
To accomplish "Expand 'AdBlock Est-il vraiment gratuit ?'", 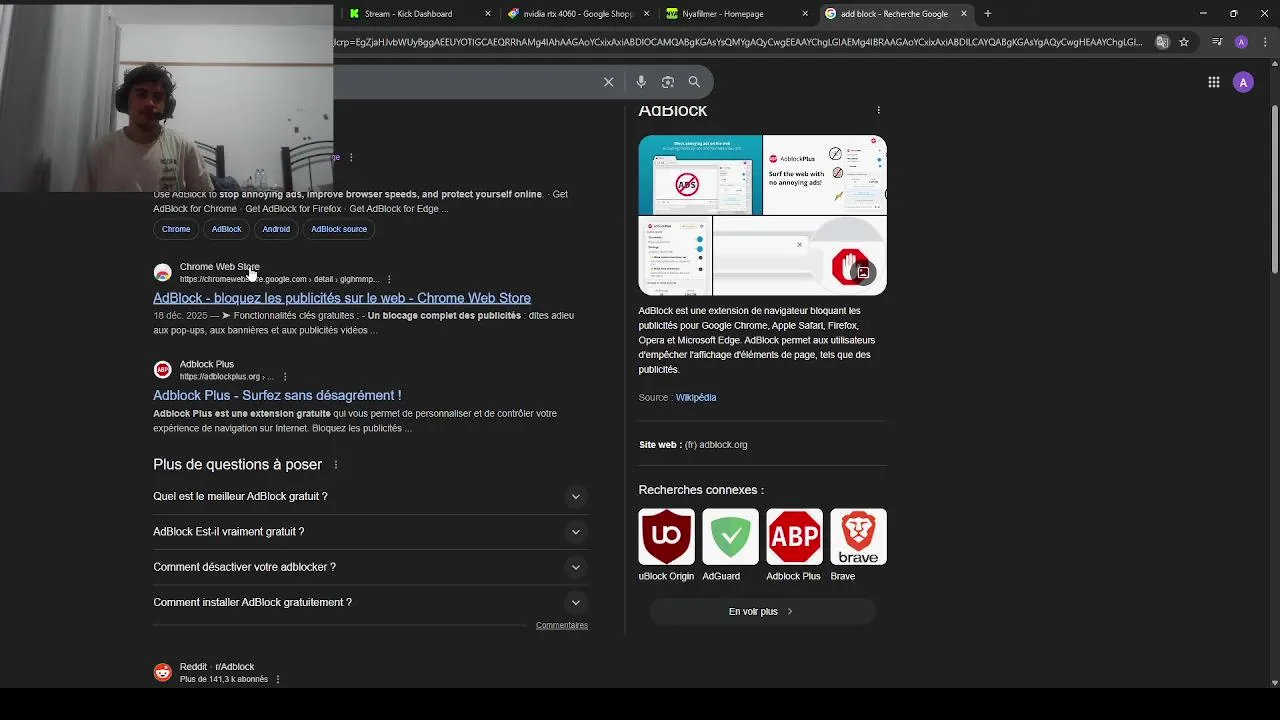I will coord(370,532).
